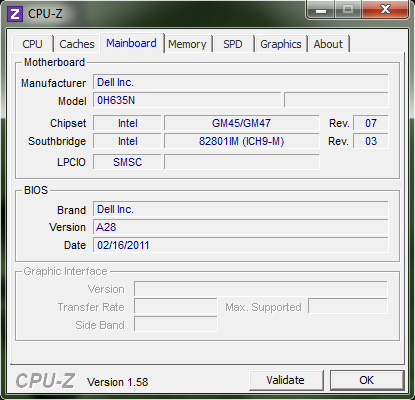Image resolution: width=415 pixels, height=400 pixels.
Task: Click LPCIO vendor value SMSC
Action: 127,162
